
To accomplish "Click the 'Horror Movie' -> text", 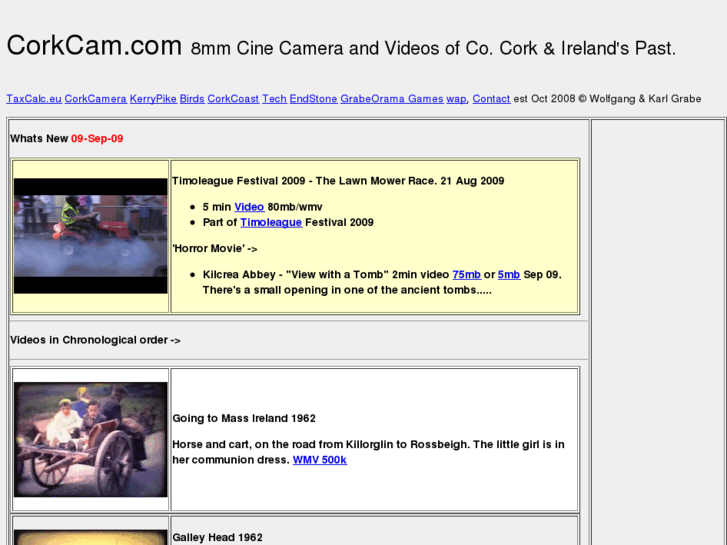I will click(214, 249).
